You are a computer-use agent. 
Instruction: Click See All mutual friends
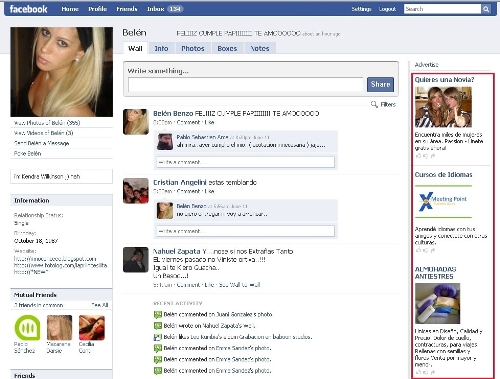click(100, 305)
